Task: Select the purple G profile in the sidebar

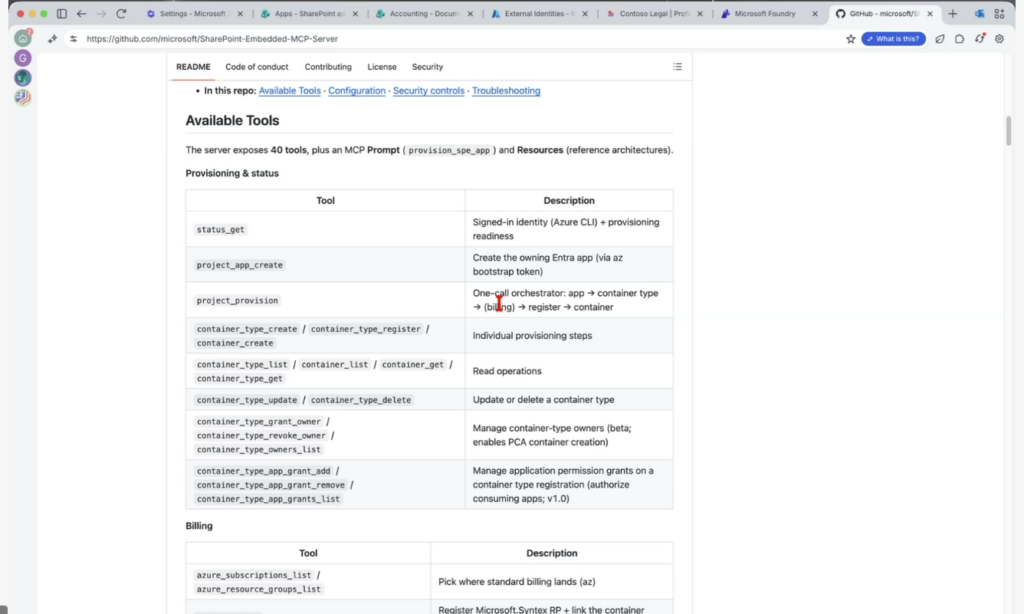Action: pyautogui.click(x=23, y=58)
